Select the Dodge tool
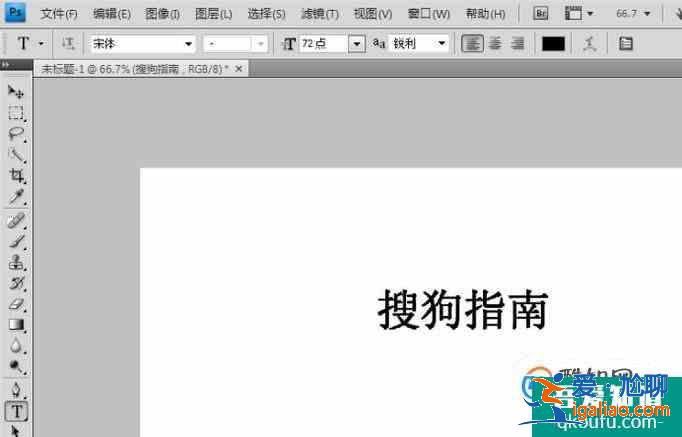 click(16, 367)
